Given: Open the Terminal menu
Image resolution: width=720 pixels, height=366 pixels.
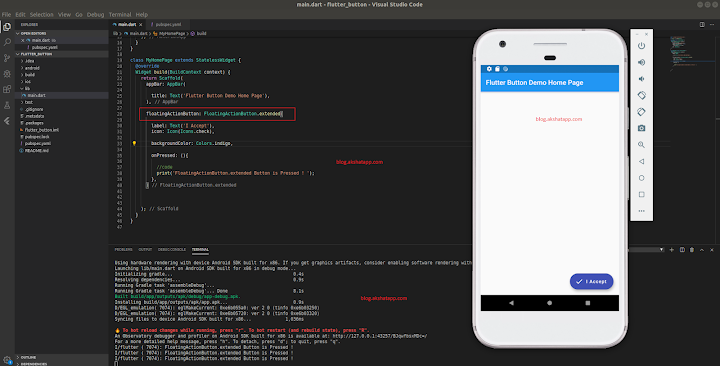Looking at the screenshot, I should [120, 15].
